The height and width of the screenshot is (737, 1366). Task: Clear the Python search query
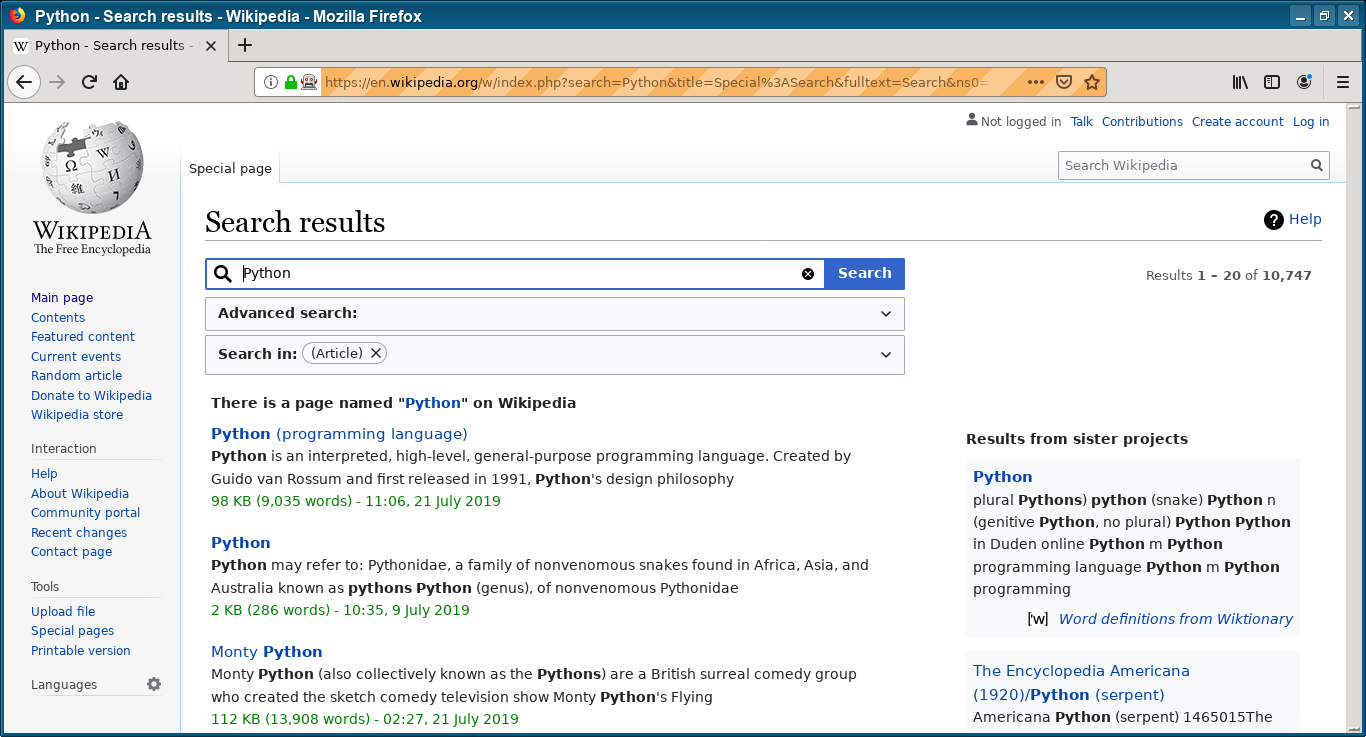coord(808,274)
